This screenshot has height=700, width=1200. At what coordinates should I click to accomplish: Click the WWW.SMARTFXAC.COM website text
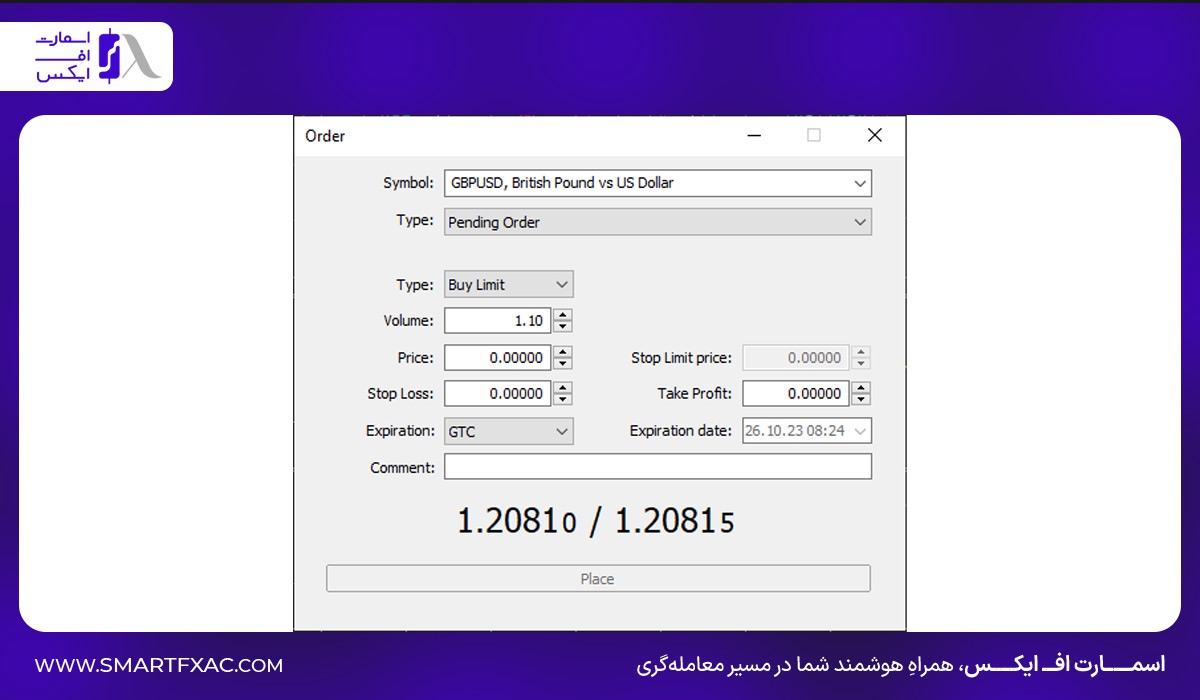pyautogui.click(x=159, y=665)
